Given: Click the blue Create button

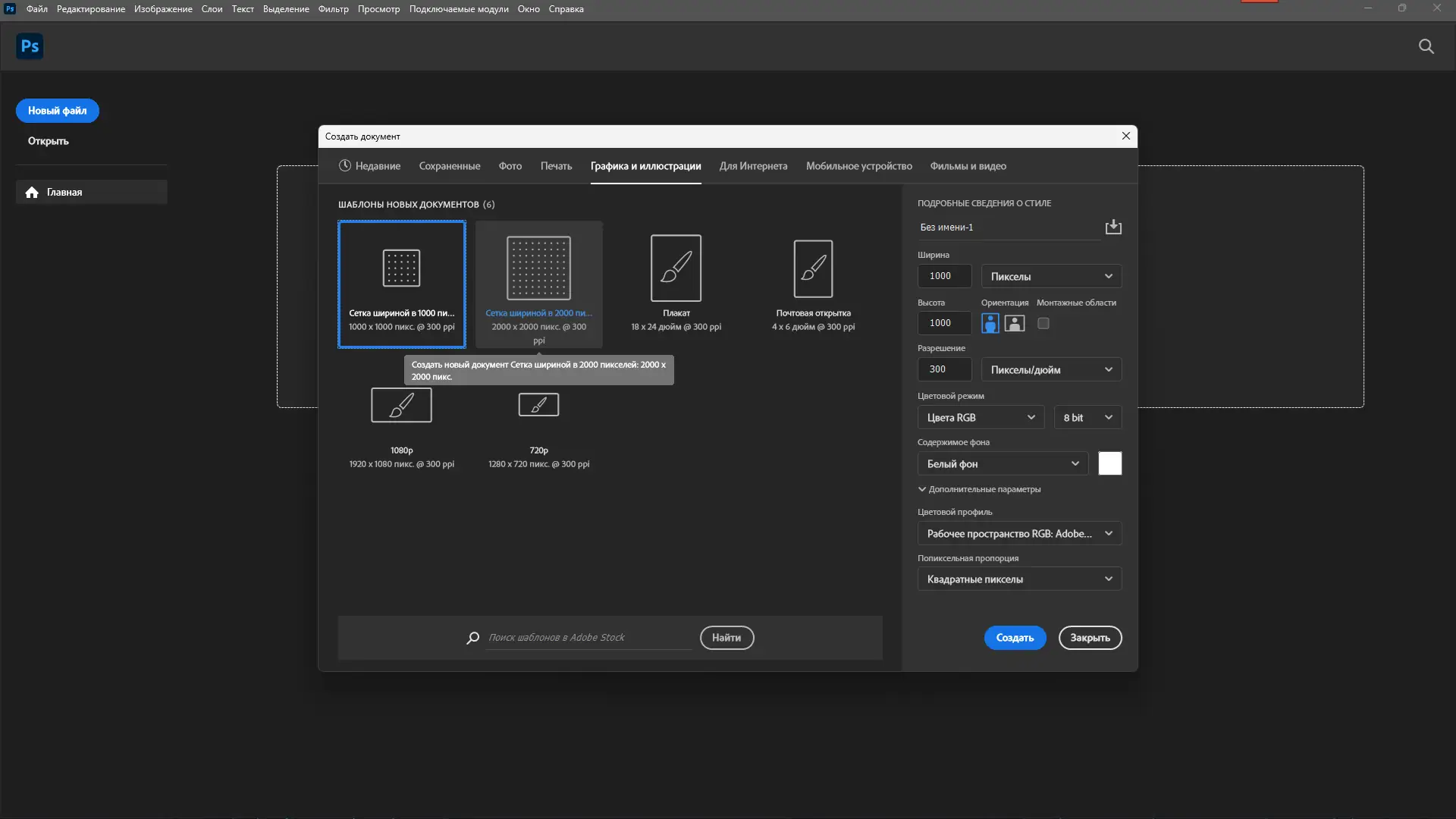Looking at the screenshot, I should 1015,638.
